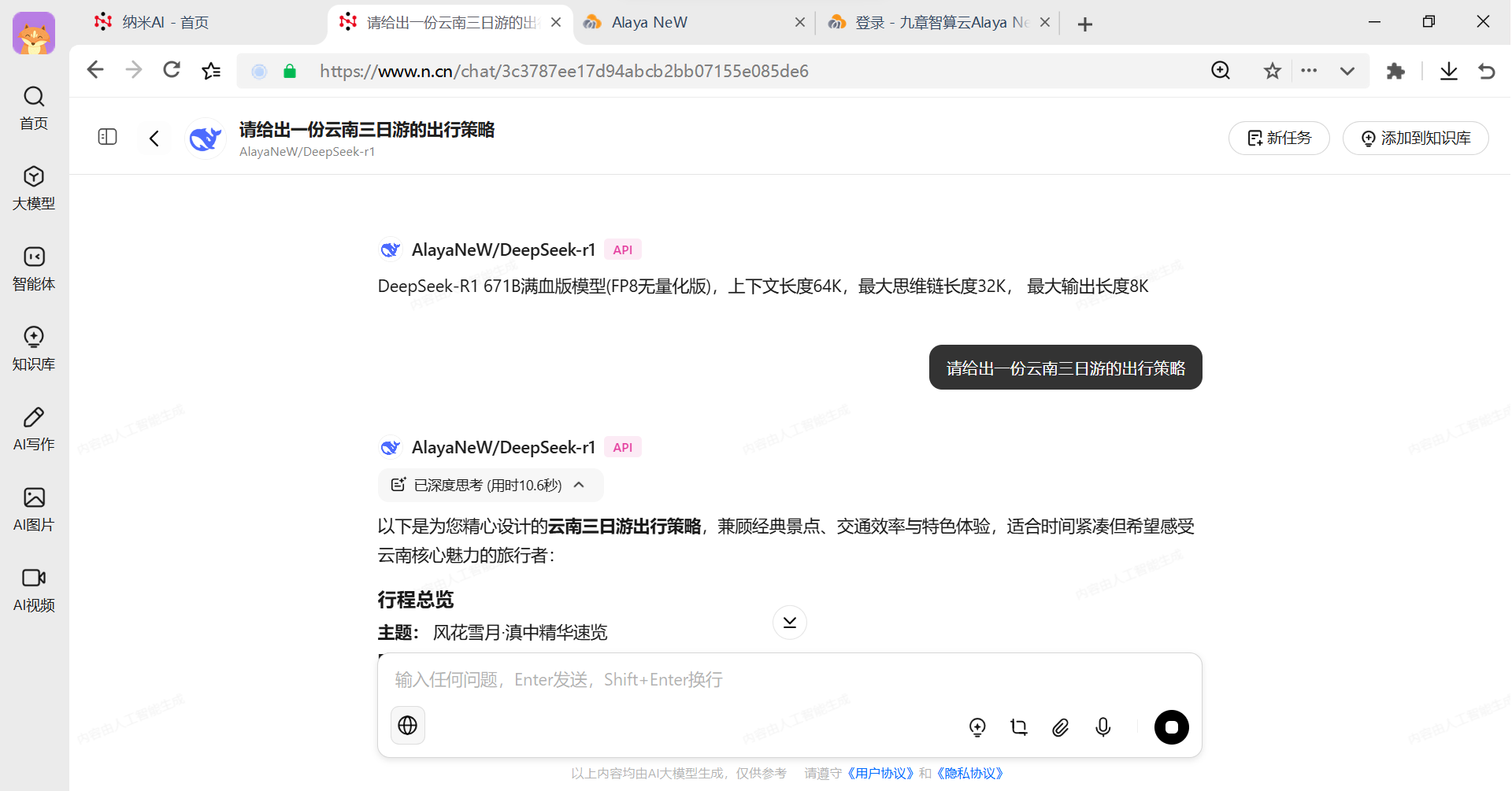Screen dimensions: 1512x791
Task: Switch to the Alaya NeW tab
Action: [650, 22]
